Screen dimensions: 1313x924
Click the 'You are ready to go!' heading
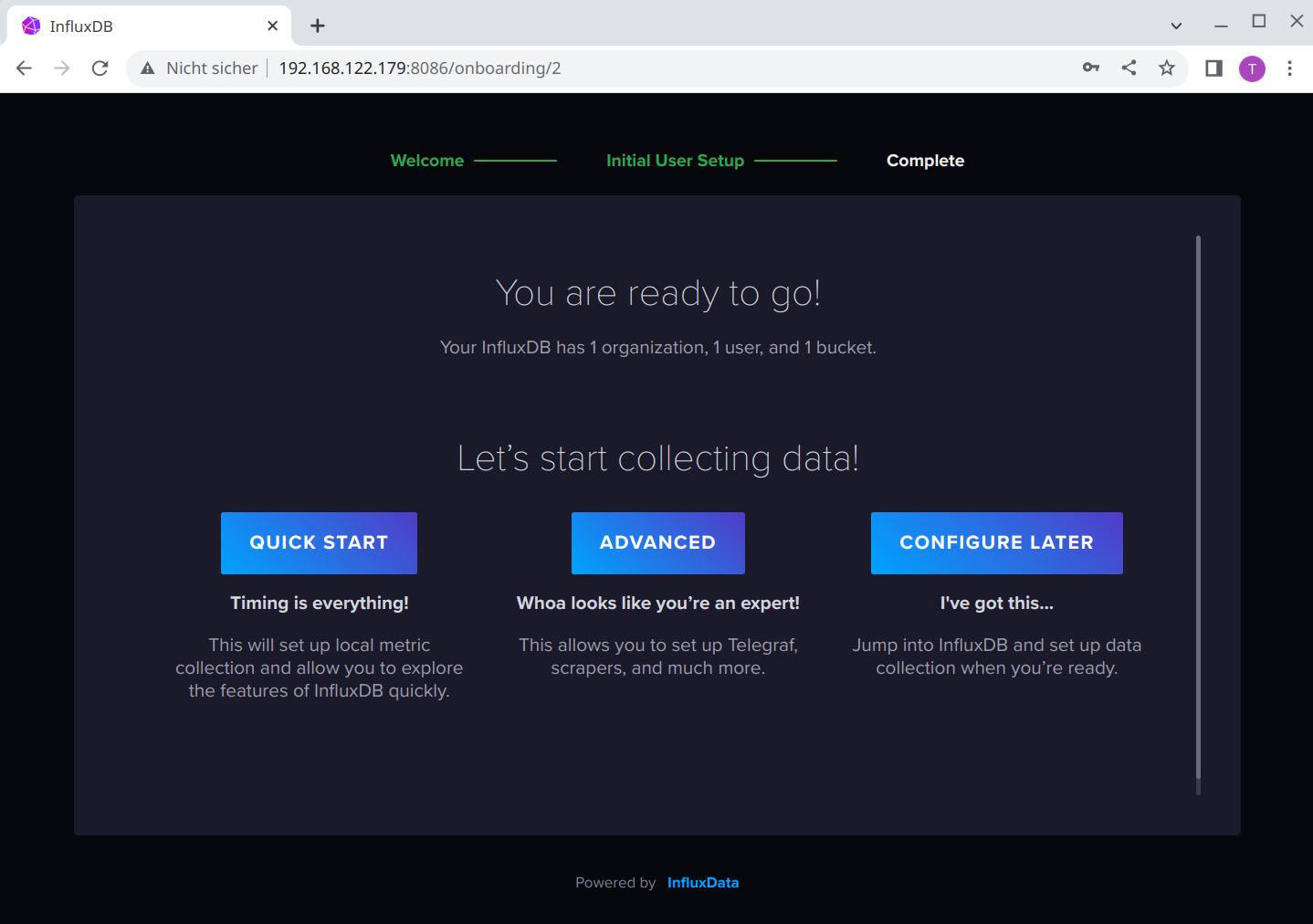coord(658,294)
